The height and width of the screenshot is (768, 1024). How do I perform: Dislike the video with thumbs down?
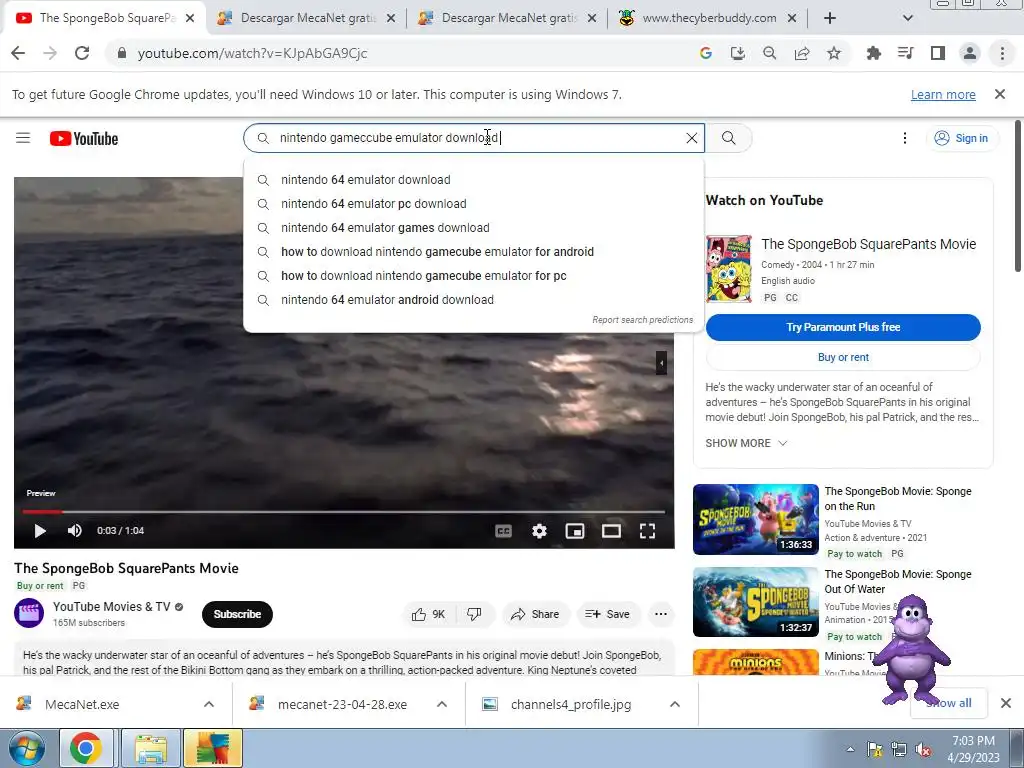(x=475, y=614)
